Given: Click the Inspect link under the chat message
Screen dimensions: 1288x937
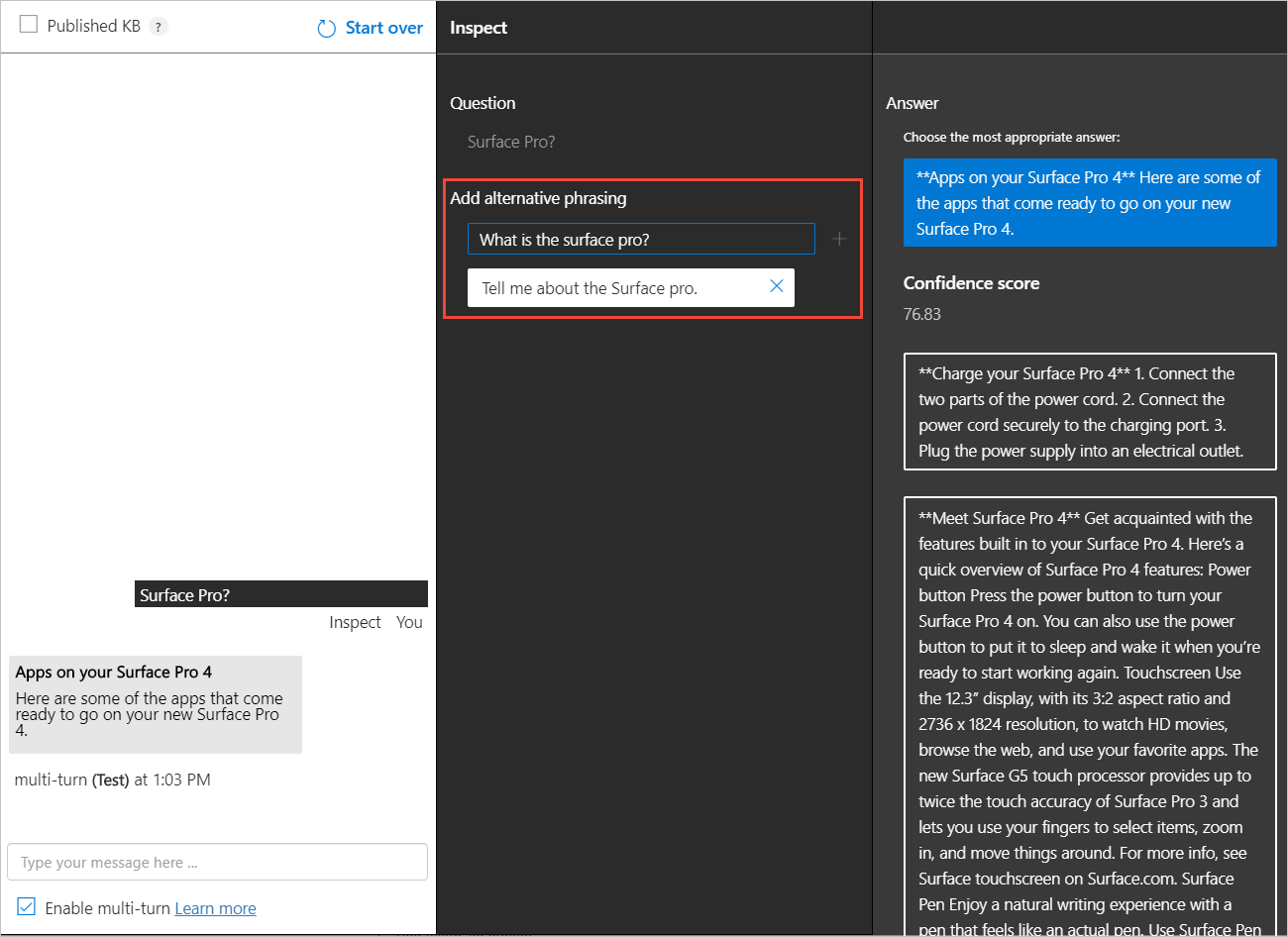Looking at the screenshot, I should coord(355,622).
